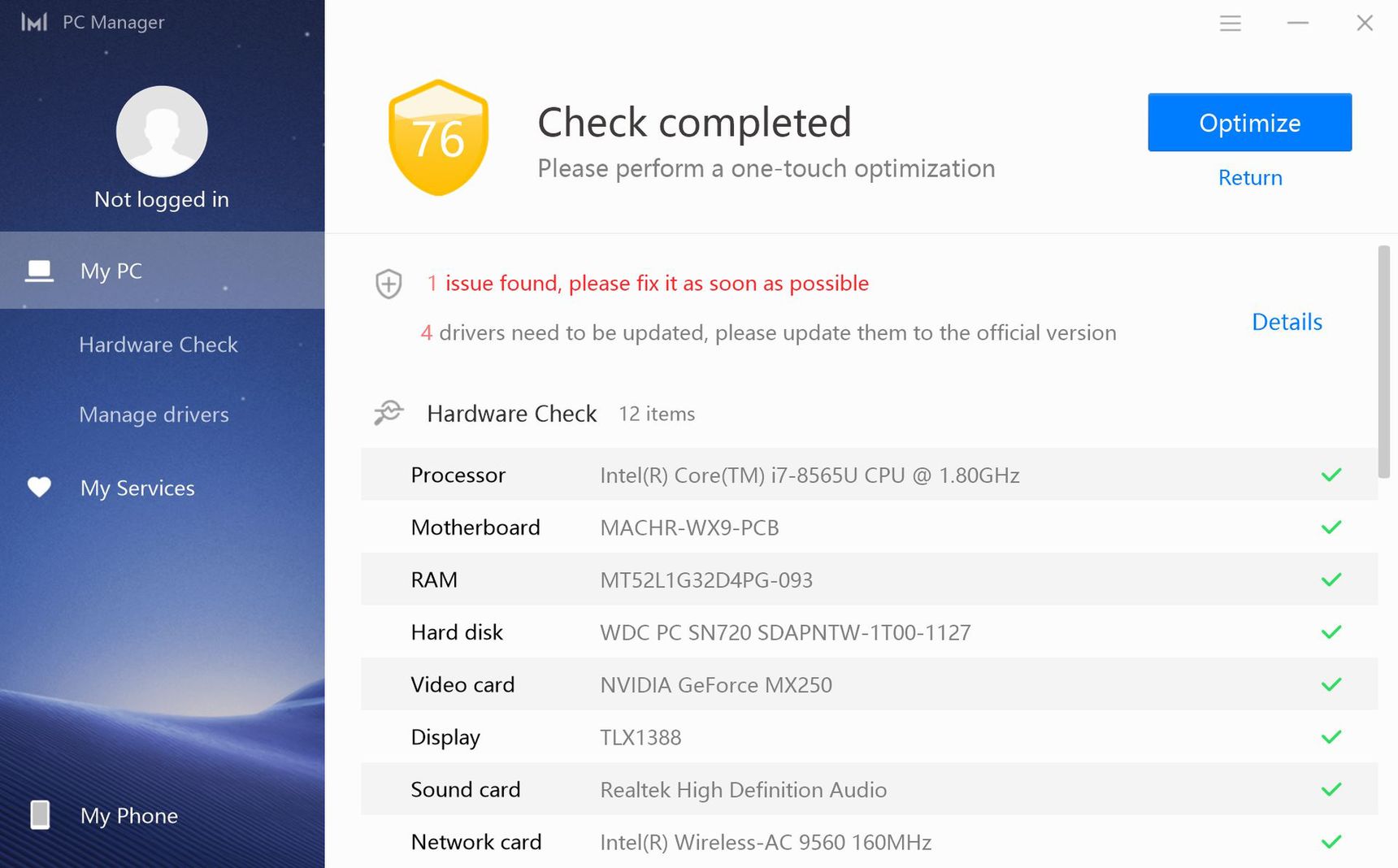Click the NVIDIA GeForce MX250 value
This screenshot has height=868, width=1398.
716,684
